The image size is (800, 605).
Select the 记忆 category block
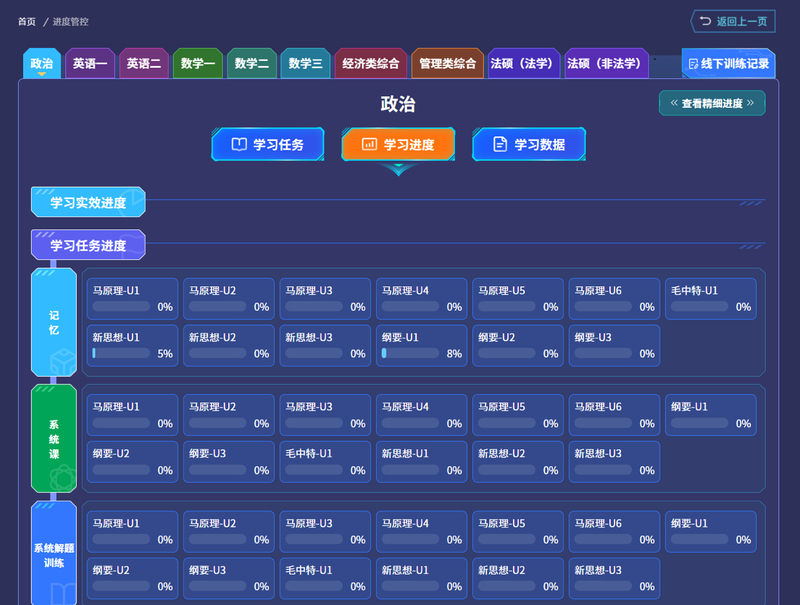tap(54, 321)
